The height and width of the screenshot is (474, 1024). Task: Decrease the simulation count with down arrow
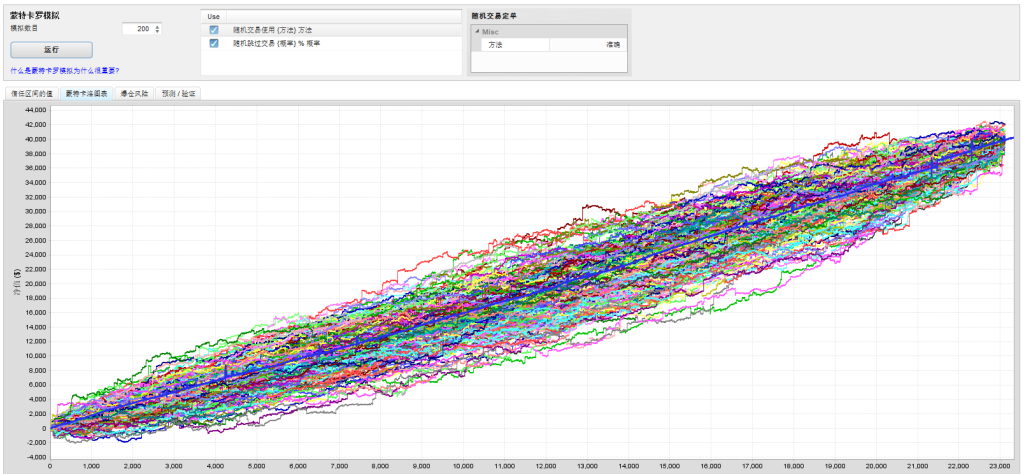pyautogui.click(x=157, y=31)
